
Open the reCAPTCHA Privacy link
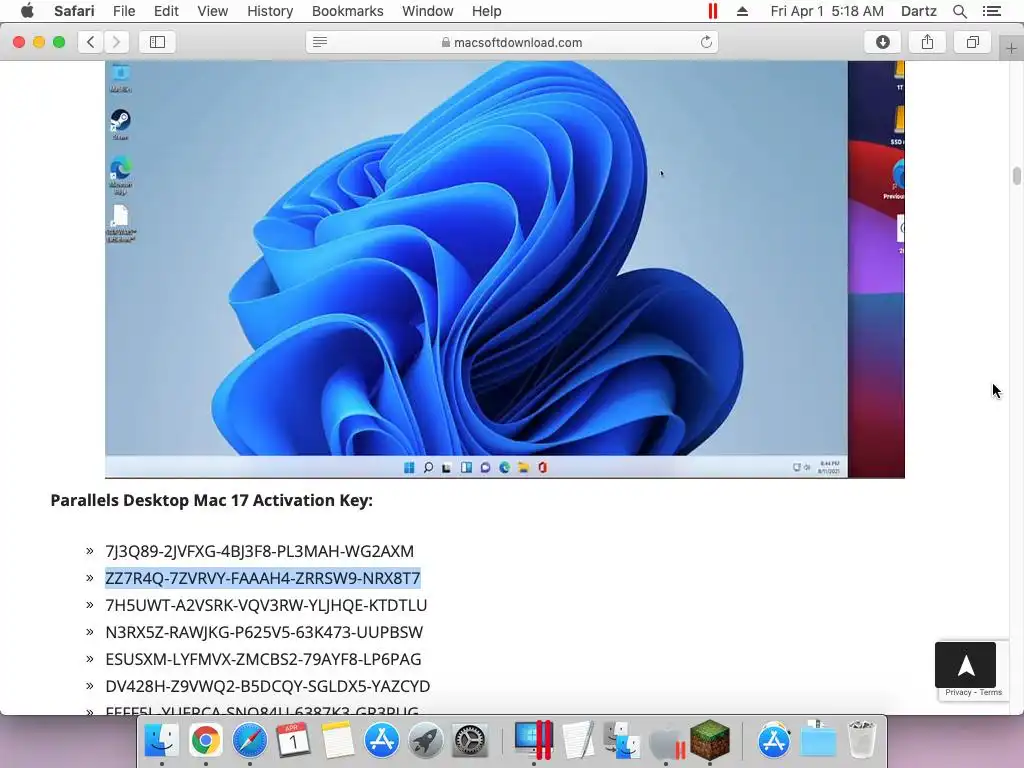(x=958, y=692)
